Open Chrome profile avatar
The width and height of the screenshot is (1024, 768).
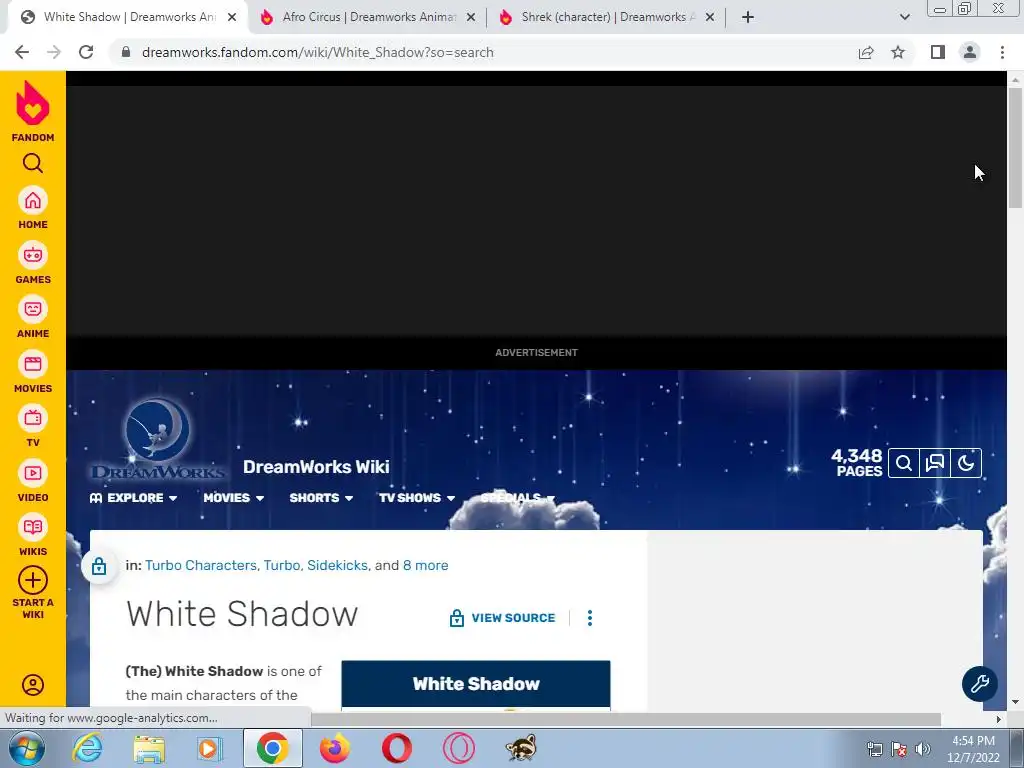[970, 52]
